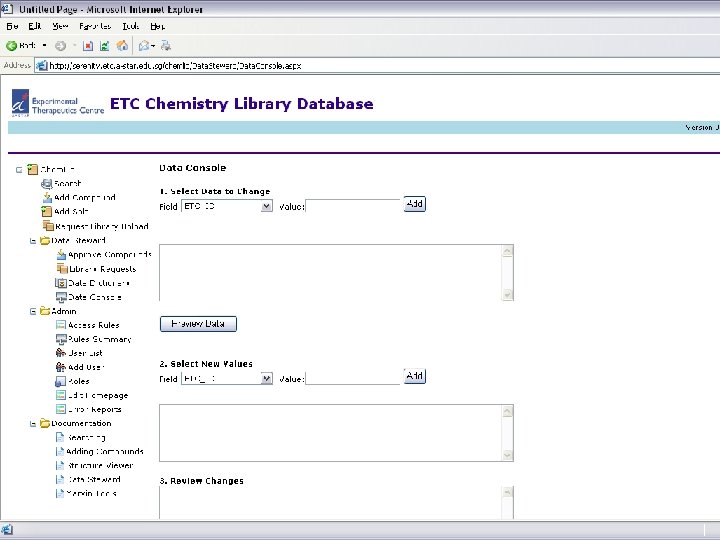Click scroll up arrow in Review Changes box
720x540 pixels.
pos(507,492)
